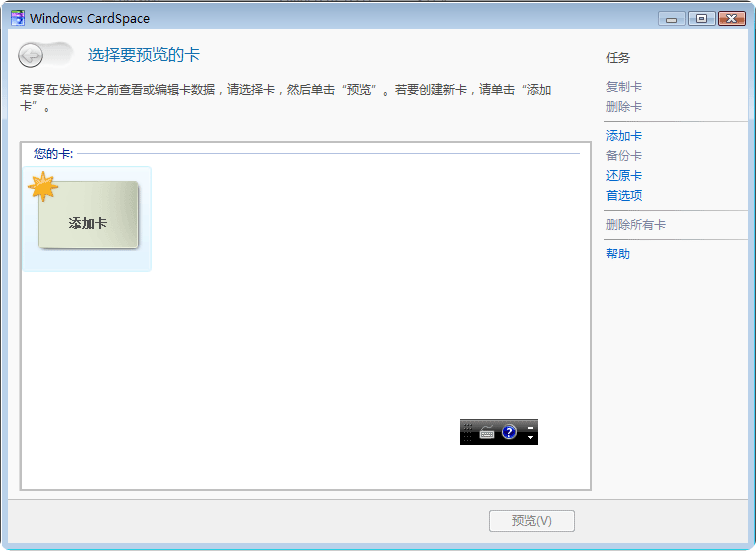Click the CardSpace icon in title bar
This screenshot has height=551, width=756.
tap(18, 18)
